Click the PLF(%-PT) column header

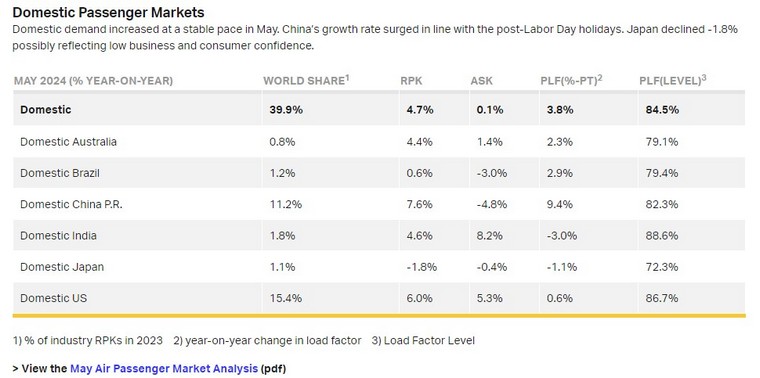click(x=571, y=80)
